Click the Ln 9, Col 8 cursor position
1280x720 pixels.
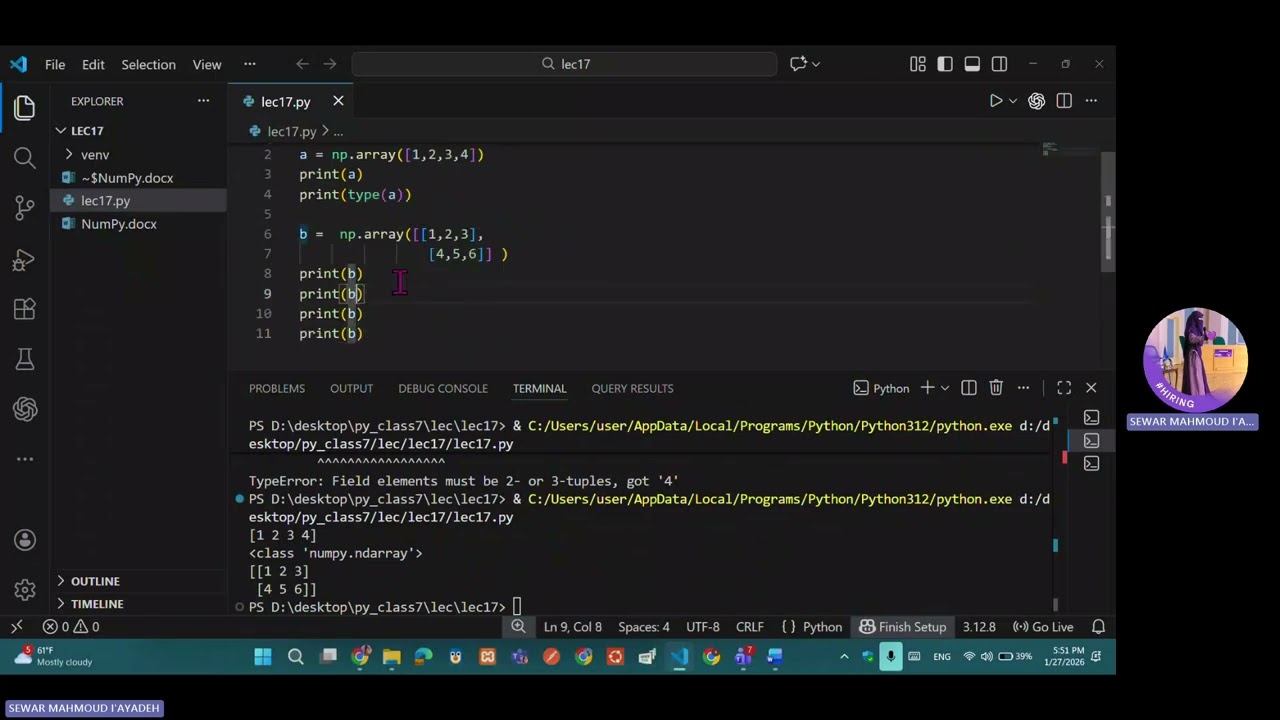573,627
